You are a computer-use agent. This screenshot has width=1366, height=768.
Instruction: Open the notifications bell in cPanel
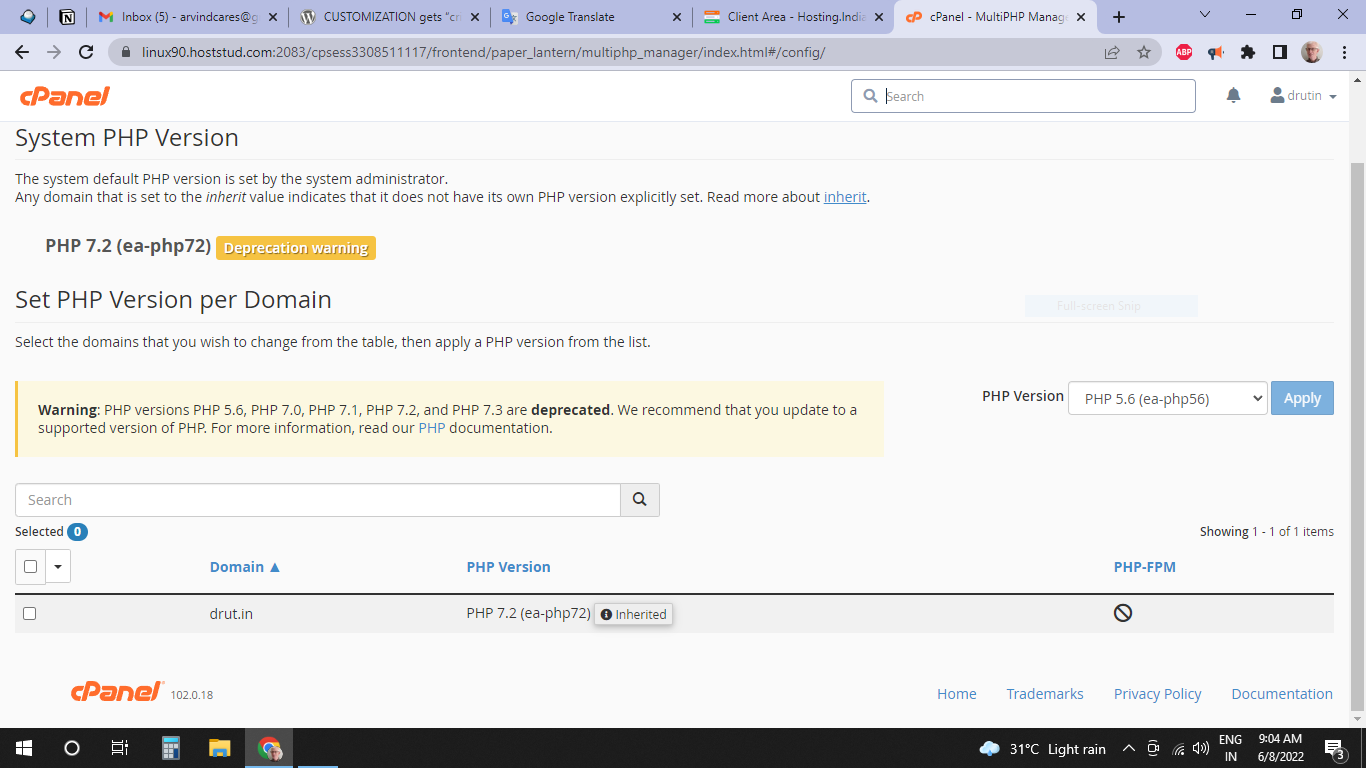tap(1233, 95)
